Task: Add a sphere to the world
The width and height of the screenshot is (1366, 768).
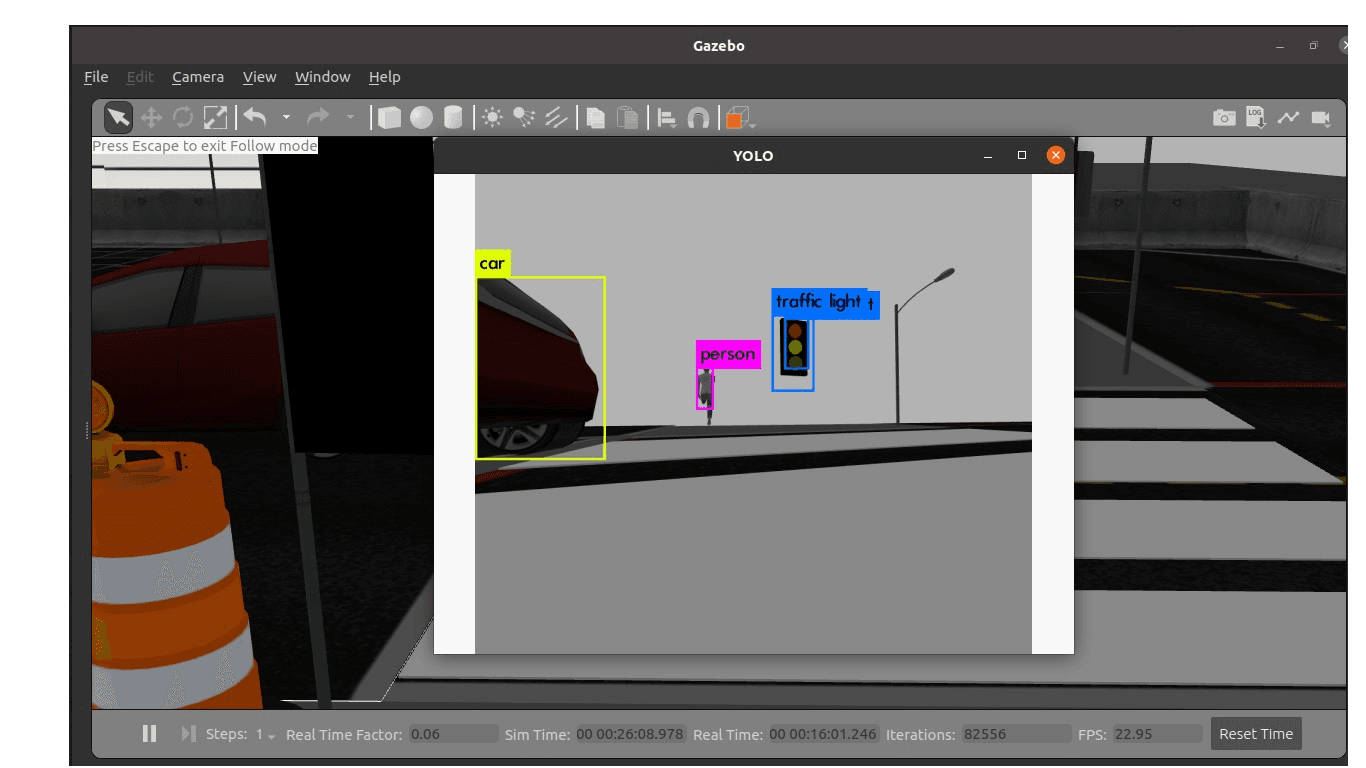Action: point(421,117)
